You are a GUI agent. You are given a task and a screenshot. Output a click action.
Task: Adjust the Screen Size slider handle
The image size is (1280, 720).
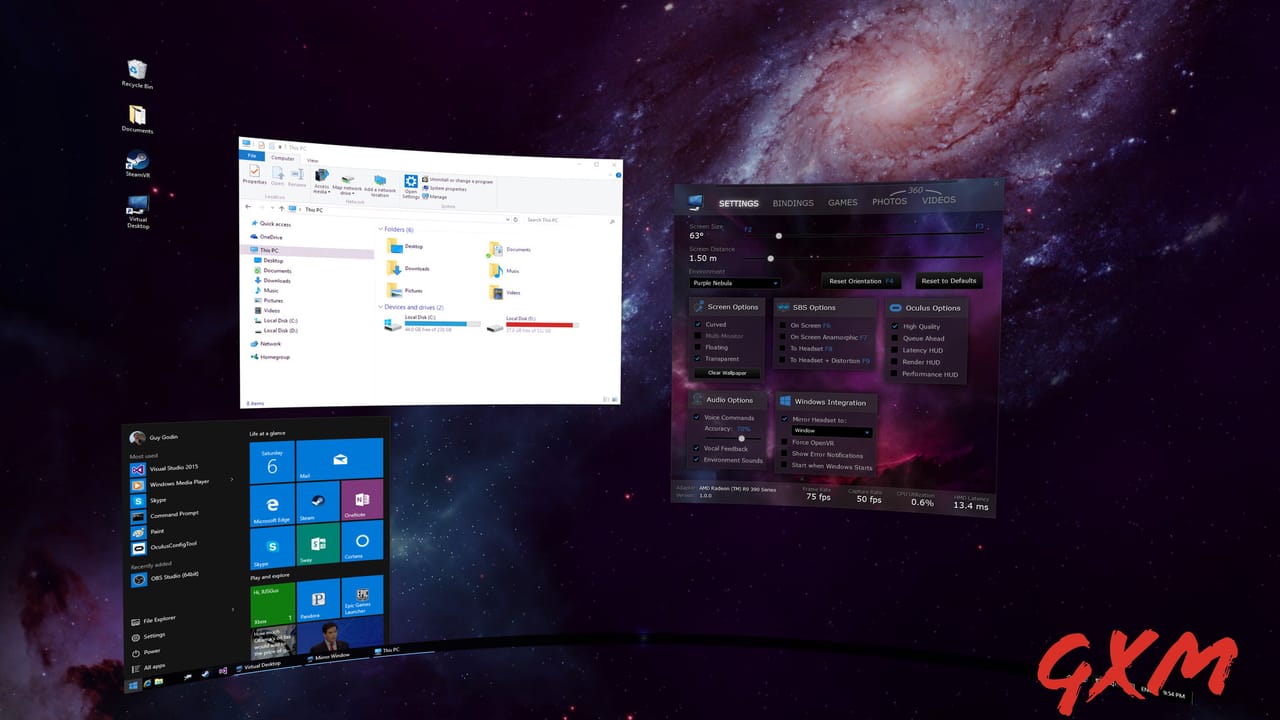pos(779,235)
